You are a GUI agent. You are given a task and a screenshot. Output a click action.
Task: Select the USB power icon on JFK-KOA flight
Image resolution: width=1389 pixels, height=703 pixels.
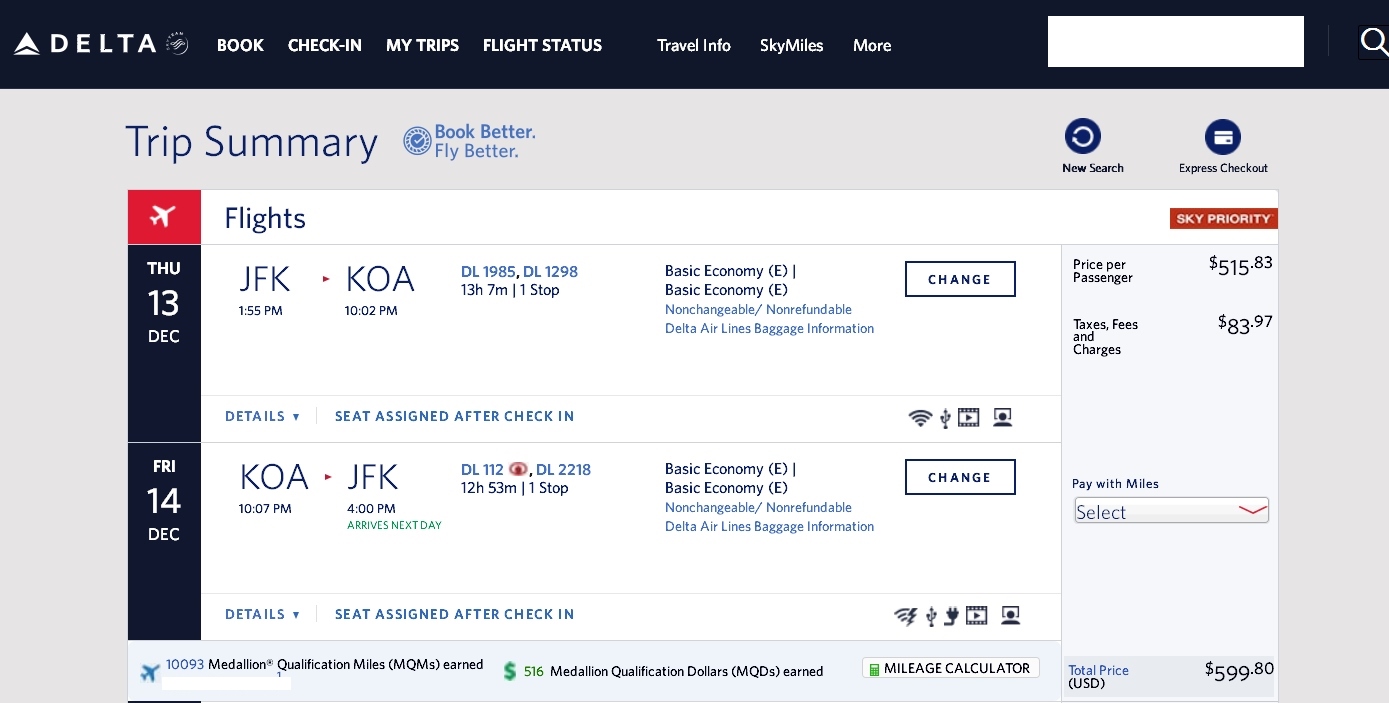pyautogui.click(x=945, y=418)
